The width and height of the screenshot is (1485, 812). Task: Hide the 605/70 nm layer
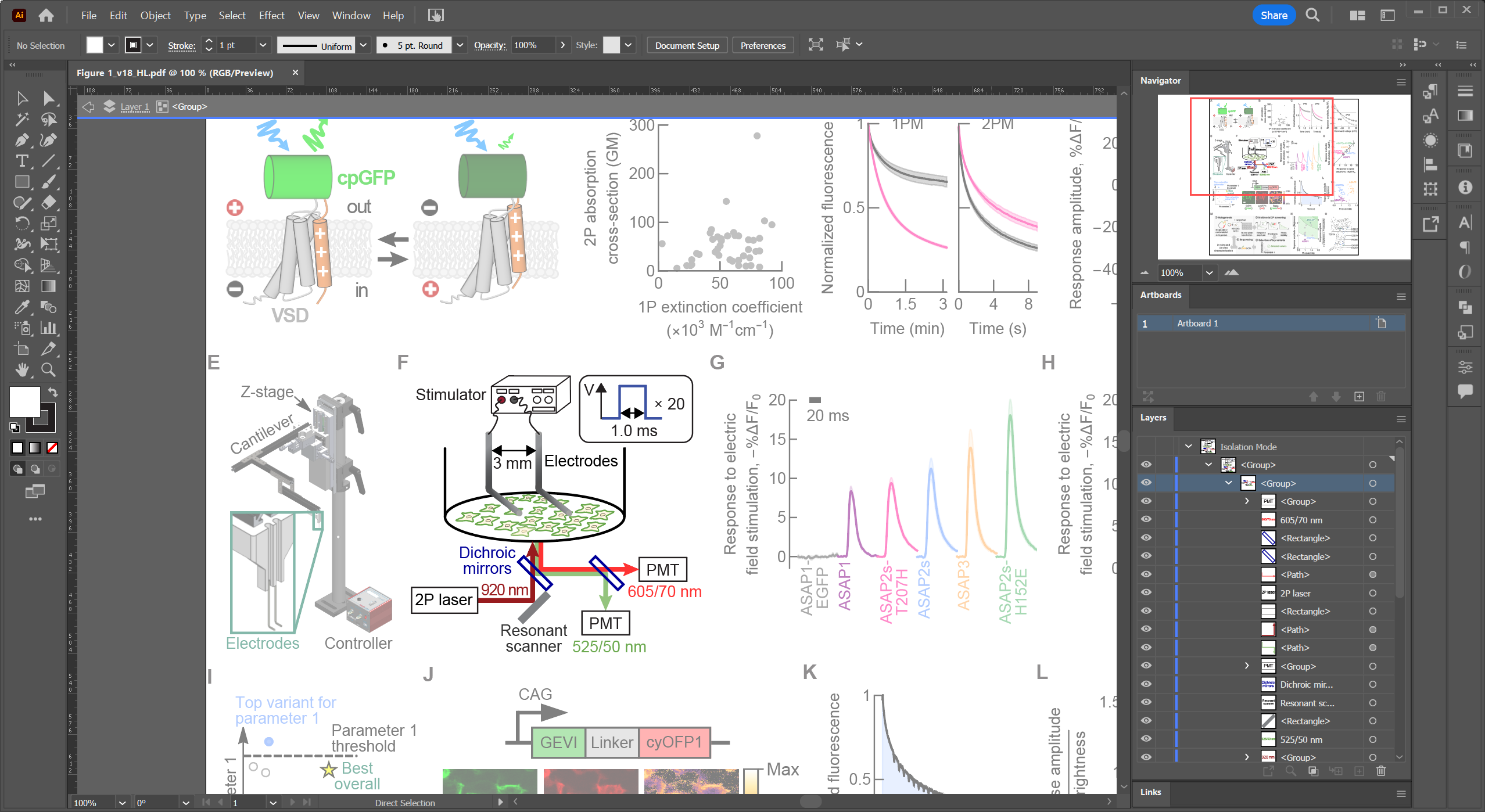[x=1146, y=520]
